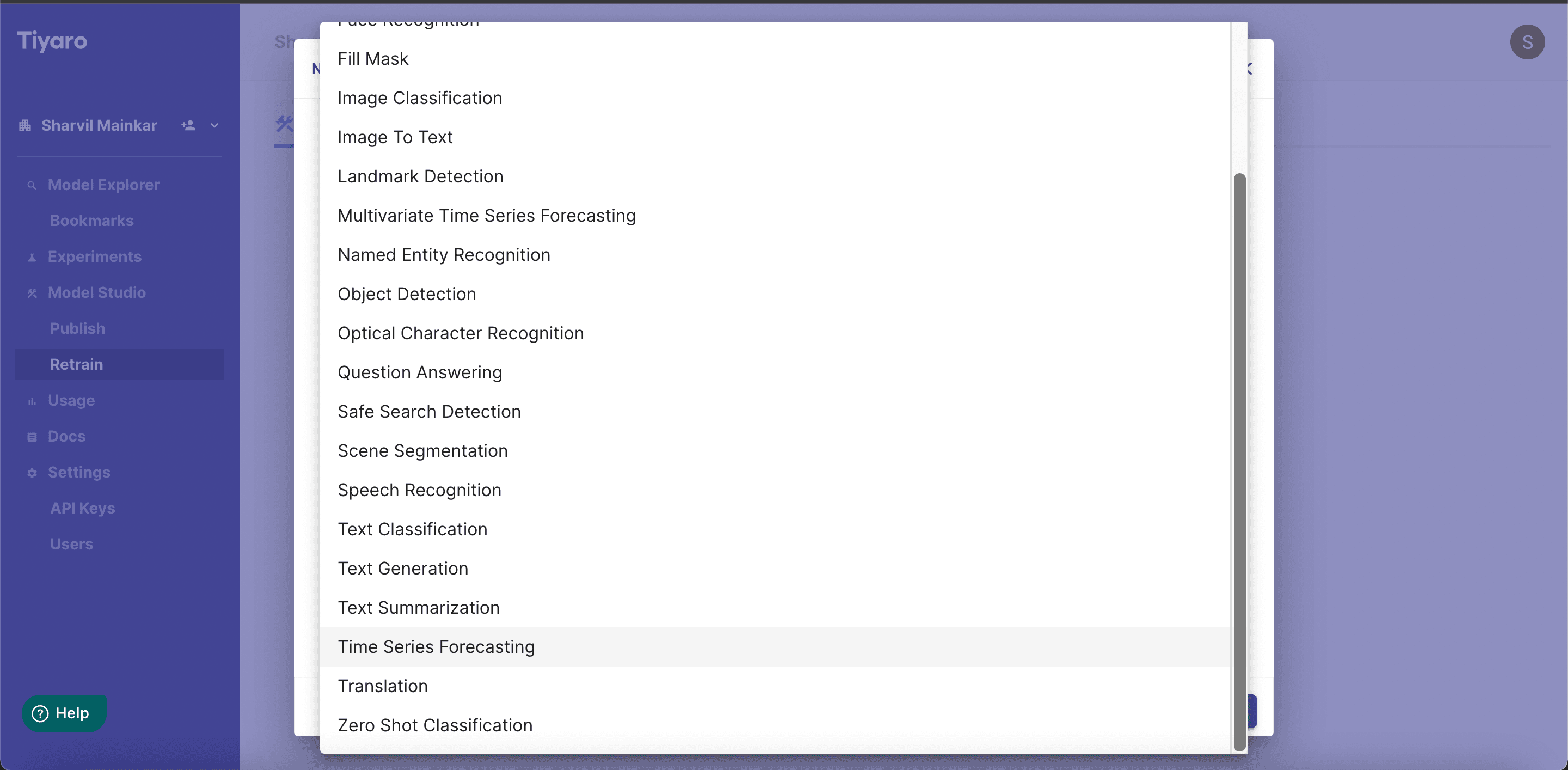
Task: Open Users page
Action: tap(71, 544)
